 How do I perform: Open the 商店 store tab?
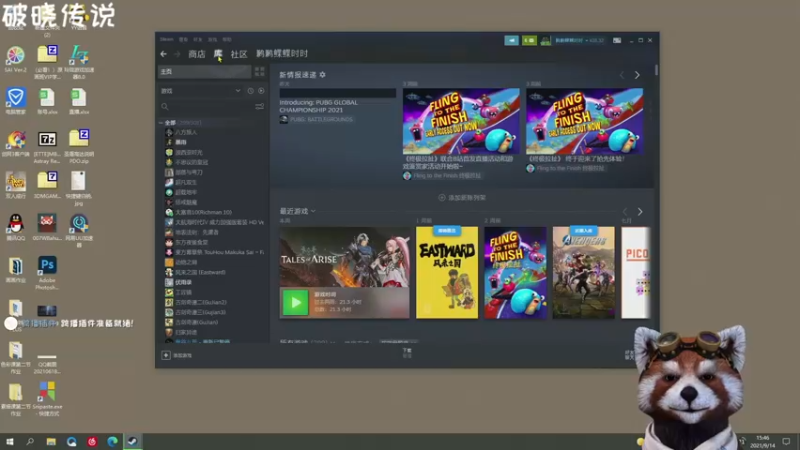click(196, 54)
